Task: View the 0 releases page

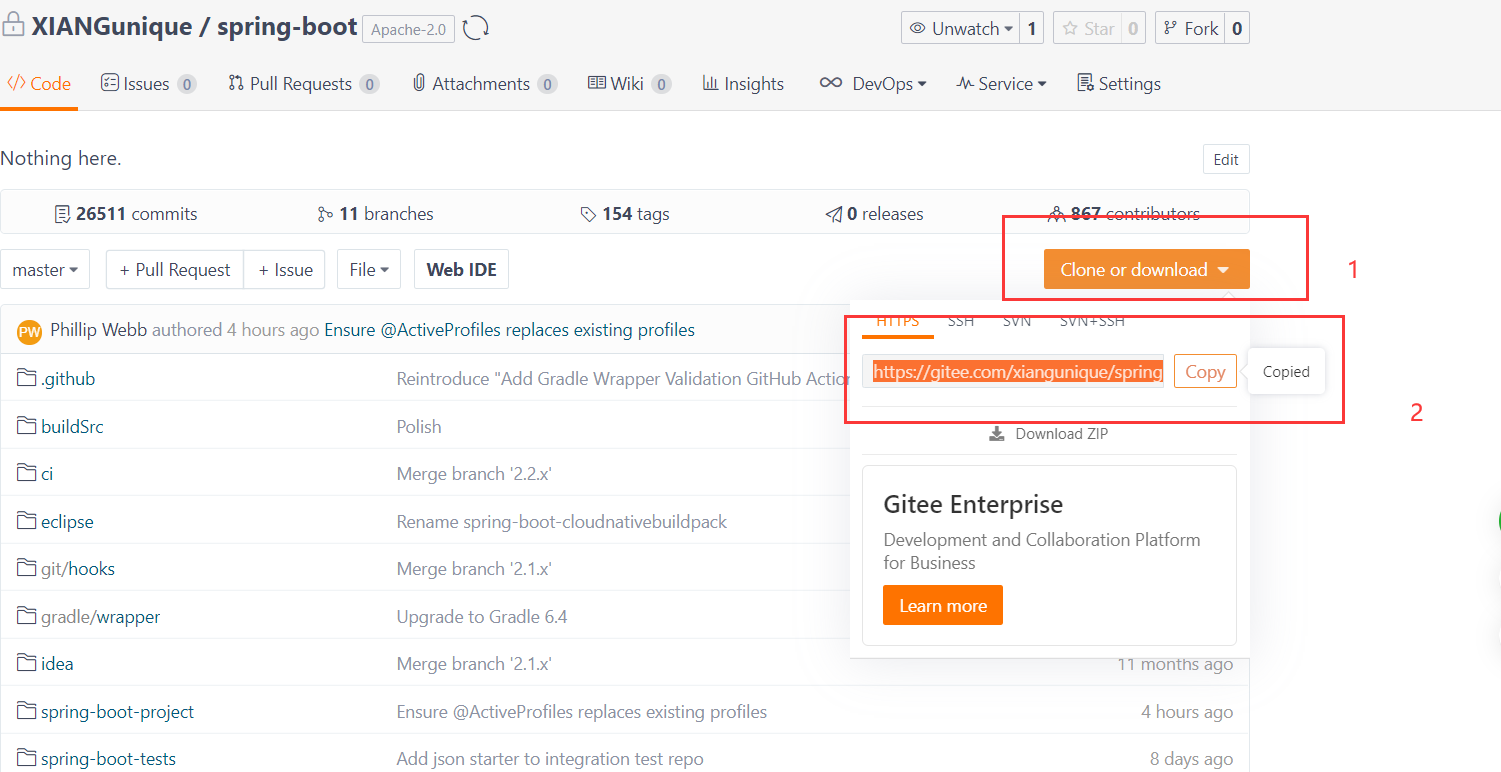Action: pyautogui.click(x=874, y=214)
